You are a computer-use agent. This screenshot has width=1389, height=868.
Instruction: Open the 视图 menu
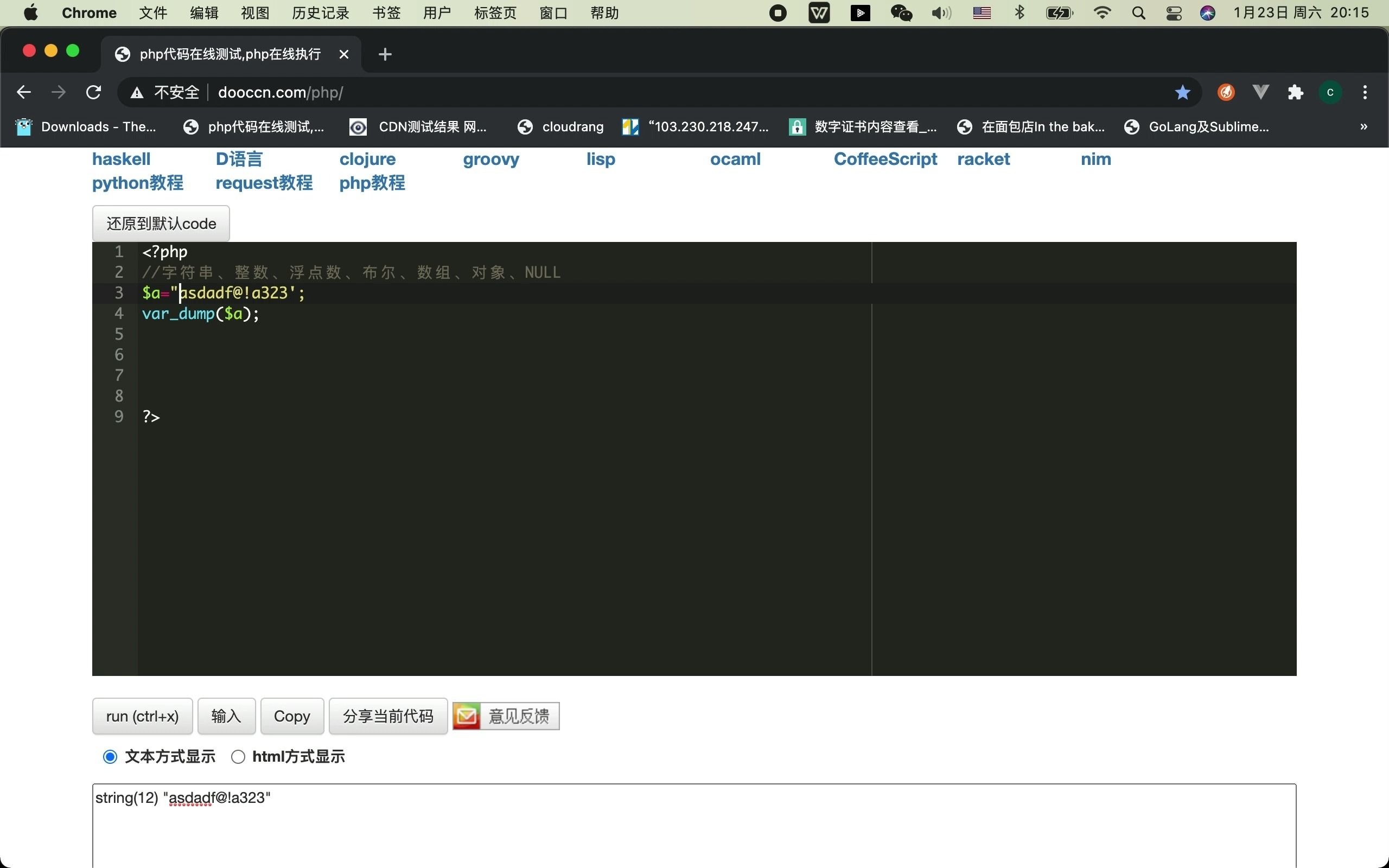[256, 12]
